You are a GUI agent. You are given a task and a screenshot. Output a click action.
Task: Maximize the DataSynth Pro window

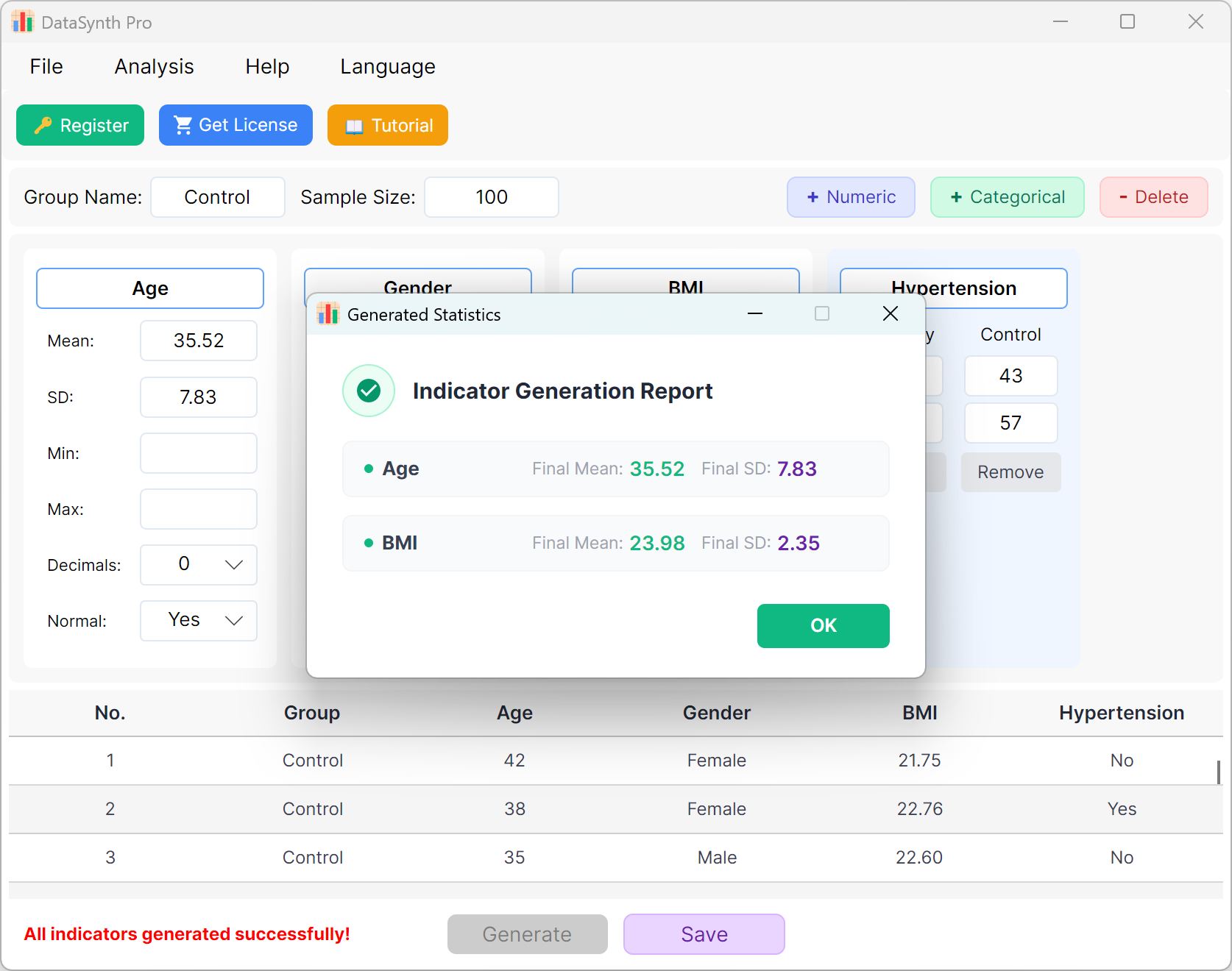pos(1127,22)
